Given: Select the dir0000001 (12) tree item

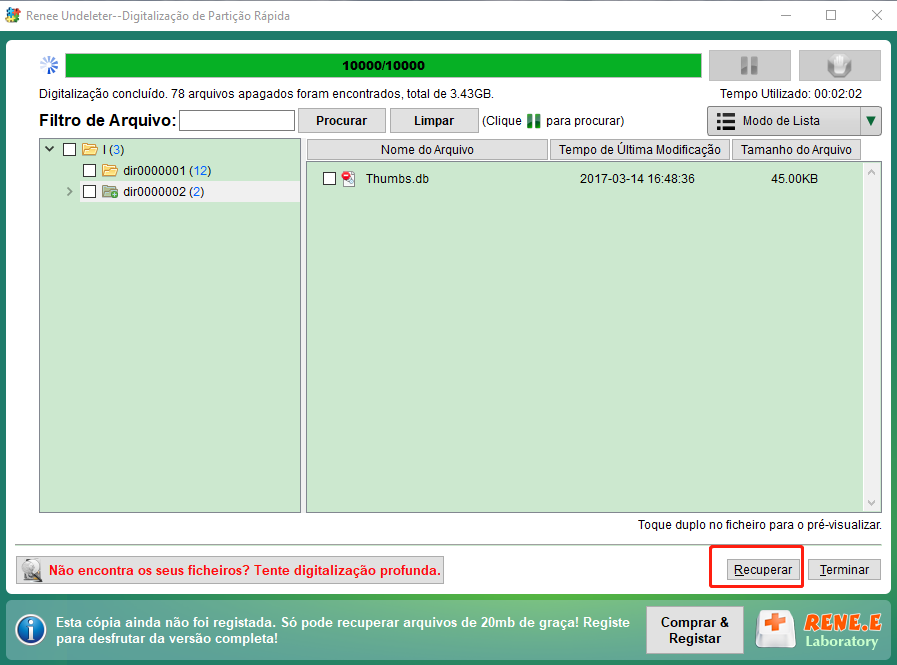Looking at the screenshot, I should tap(167, 171).
